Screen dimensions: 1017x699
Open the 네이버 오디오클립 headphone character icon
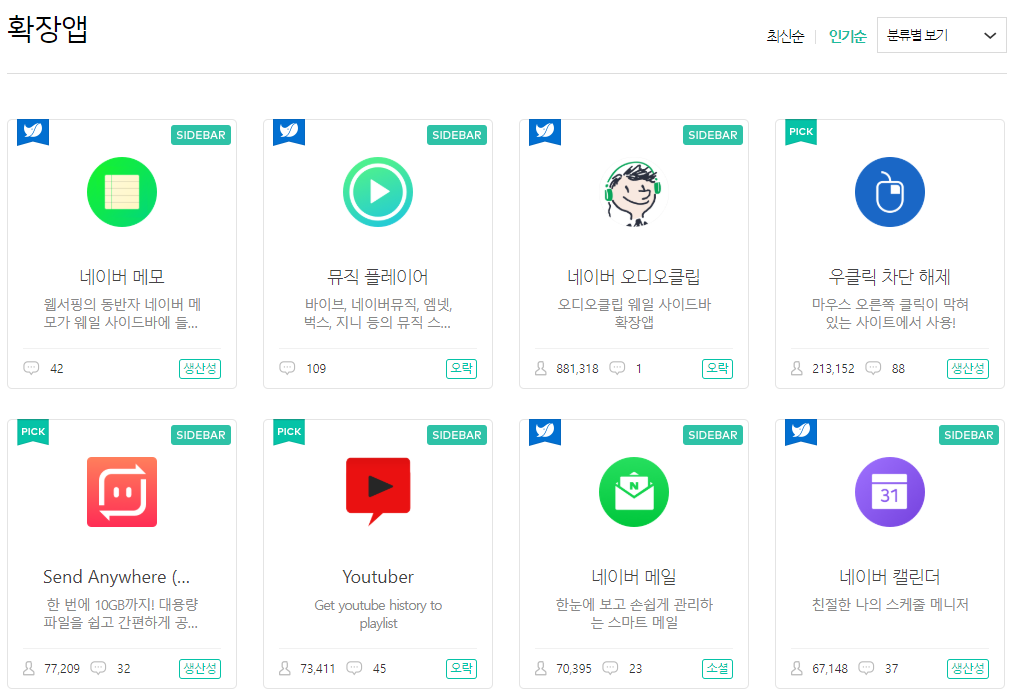[x=634, y=193]
